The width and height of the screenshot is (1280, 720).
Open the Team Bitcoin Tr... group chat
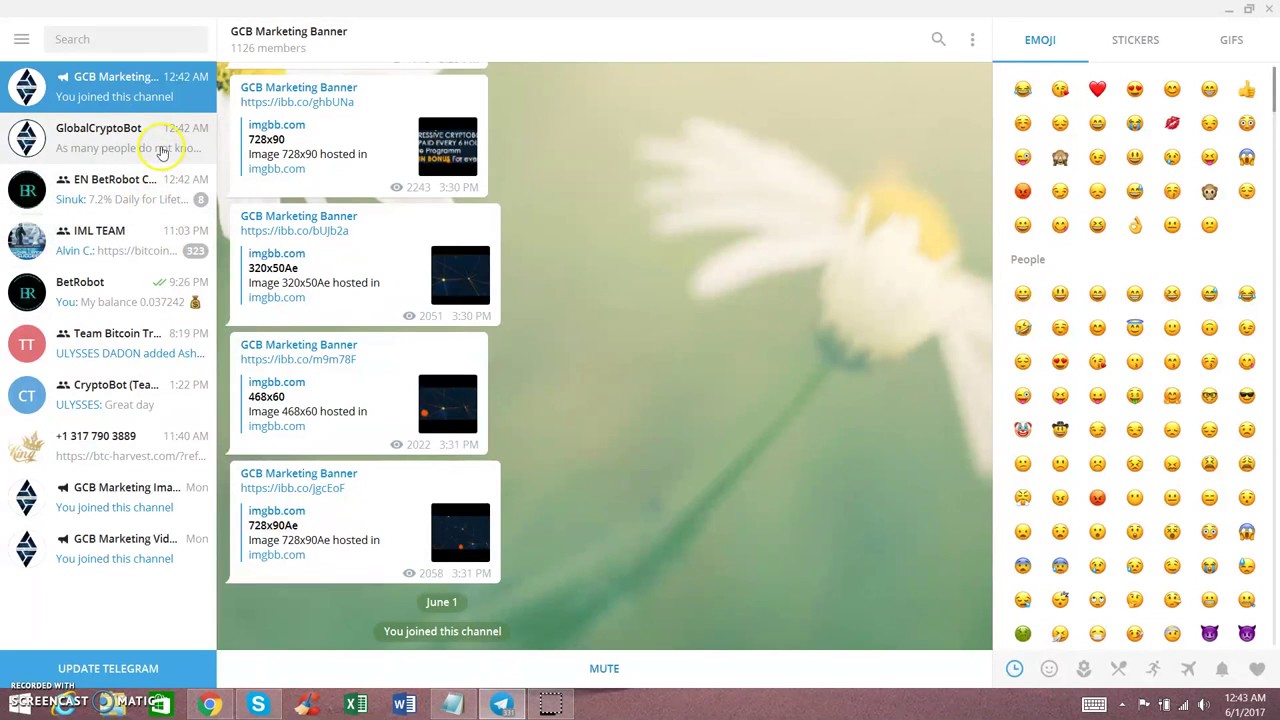click(x=108, y=343)
